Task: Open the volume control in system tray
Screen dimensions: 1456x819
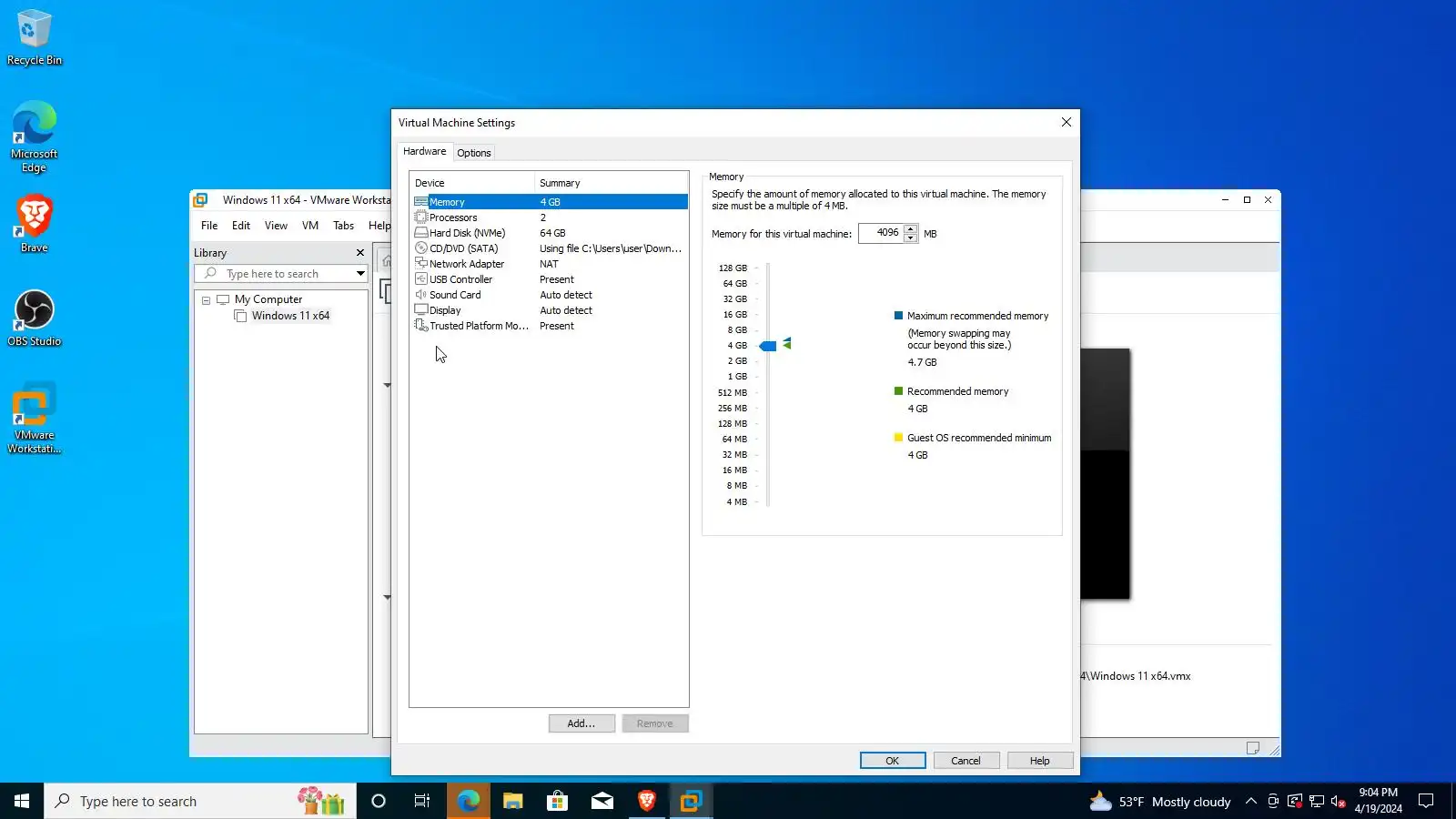Action: pos(1338,802)
